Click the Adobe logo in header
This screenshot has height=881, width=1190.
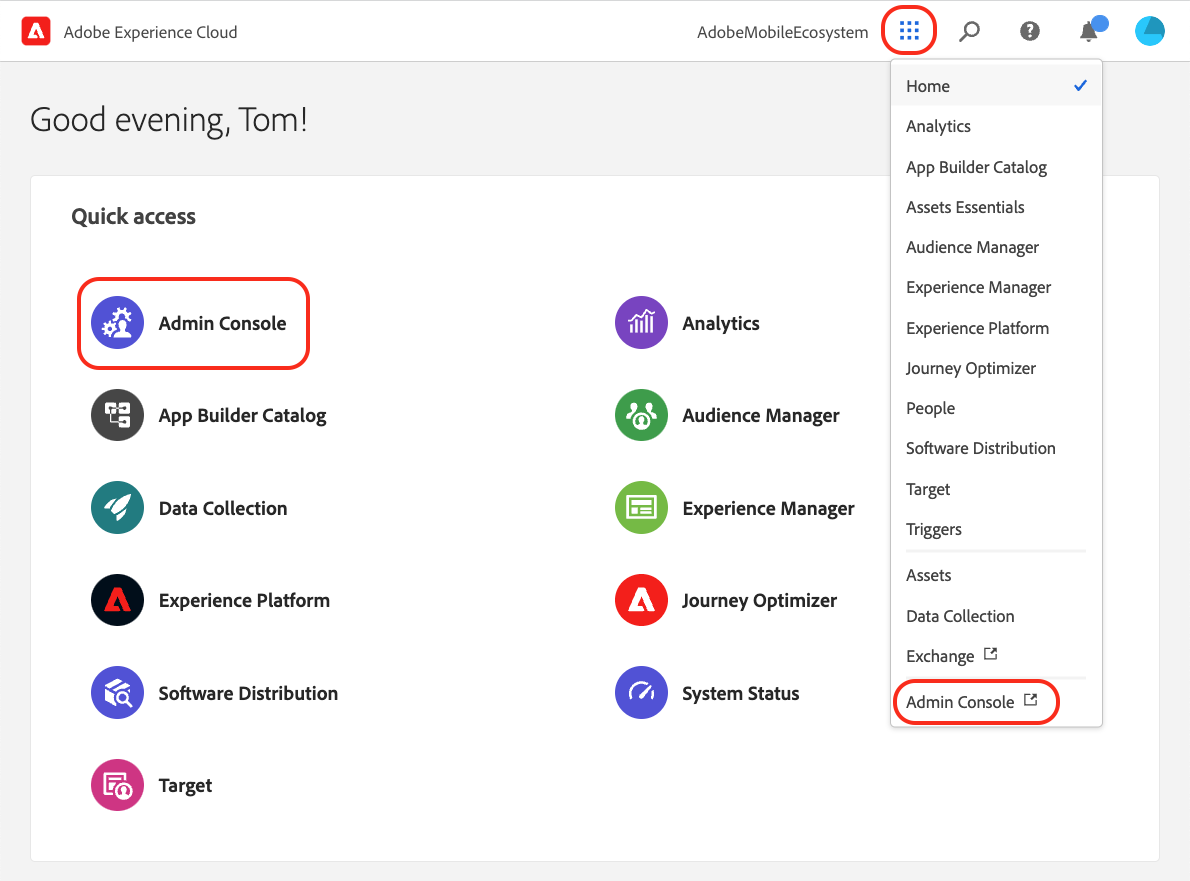pyautogui.click(x=36, y=32)
